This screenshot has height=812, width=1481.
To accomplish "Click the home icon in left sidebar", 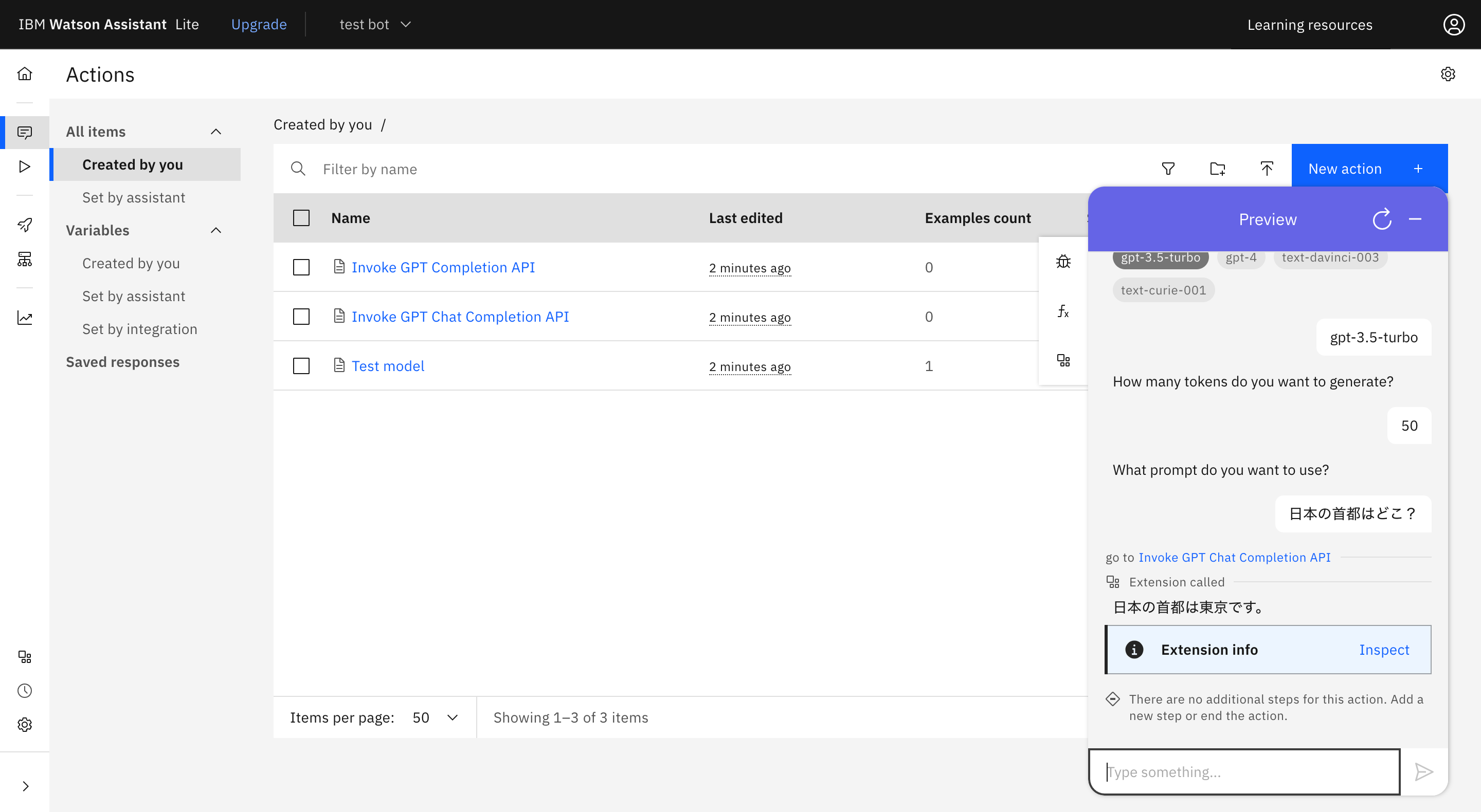I will [x=25, y=73].
